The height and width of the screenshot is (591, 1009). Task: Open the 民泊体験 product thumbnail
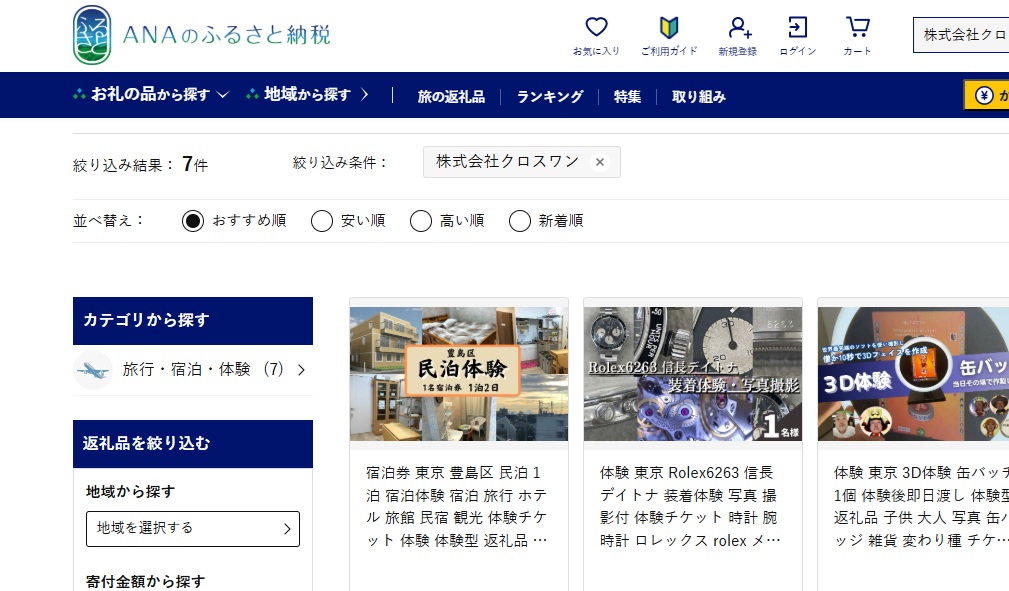pyautogui.click(x=458, y=373)
